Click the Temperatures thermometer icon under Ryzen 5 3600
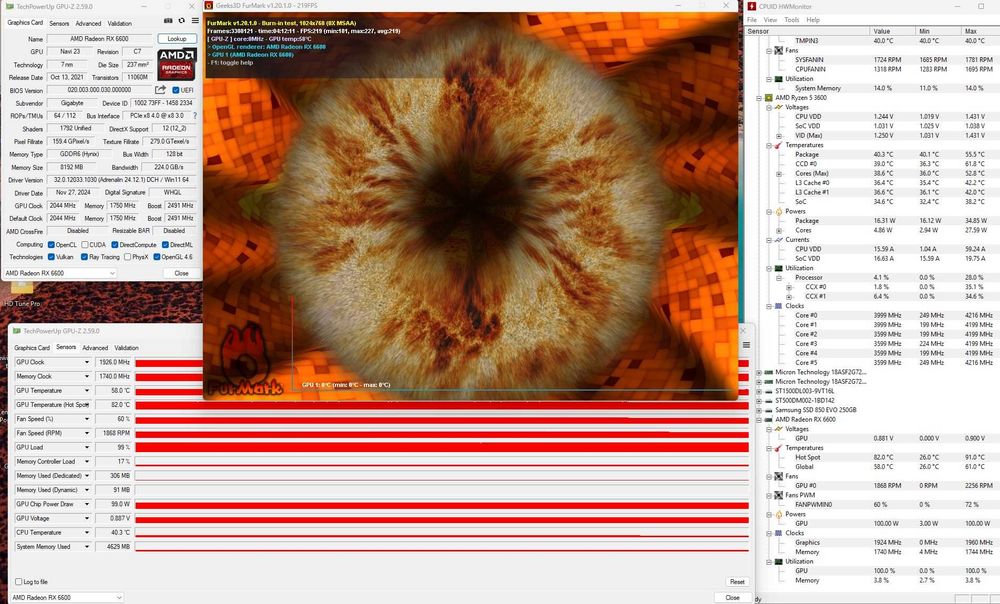 778,145
